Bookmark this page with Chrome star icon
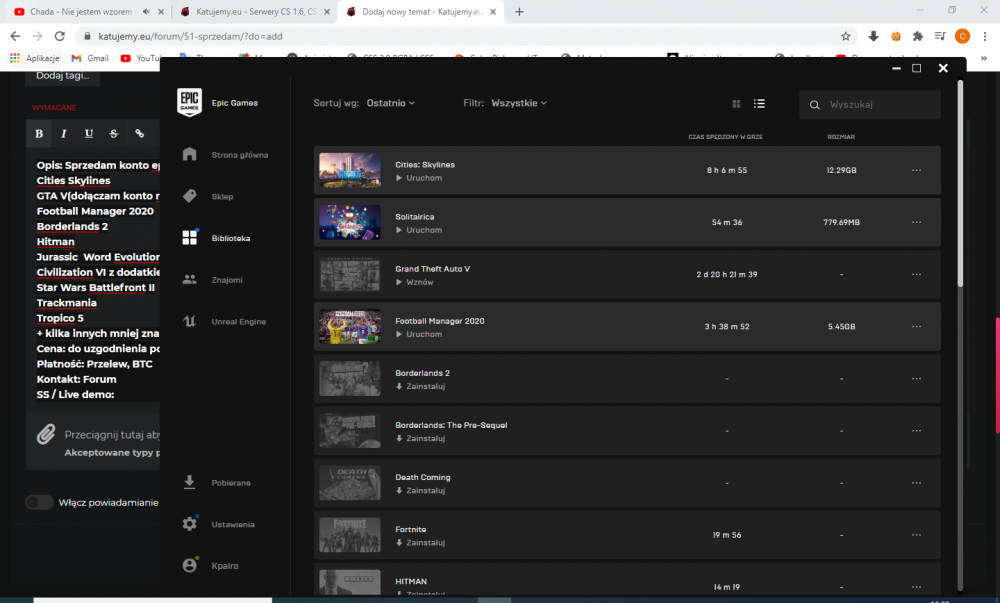 coord(846,36)
